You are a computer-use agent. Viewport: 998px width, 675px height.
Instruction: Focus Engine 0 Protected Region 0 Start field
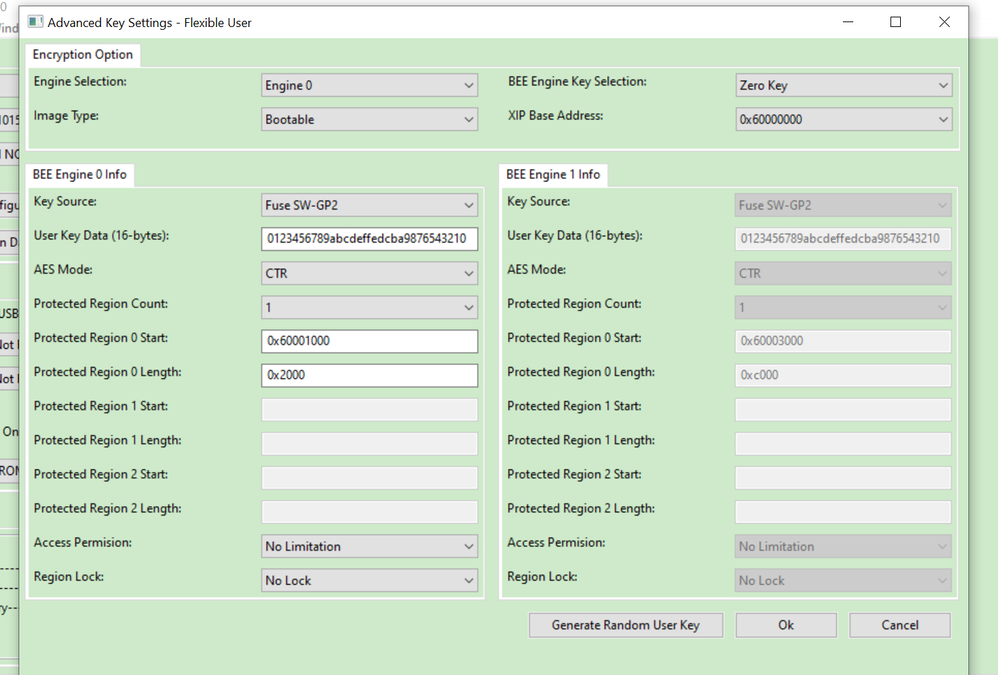[369, 341]
